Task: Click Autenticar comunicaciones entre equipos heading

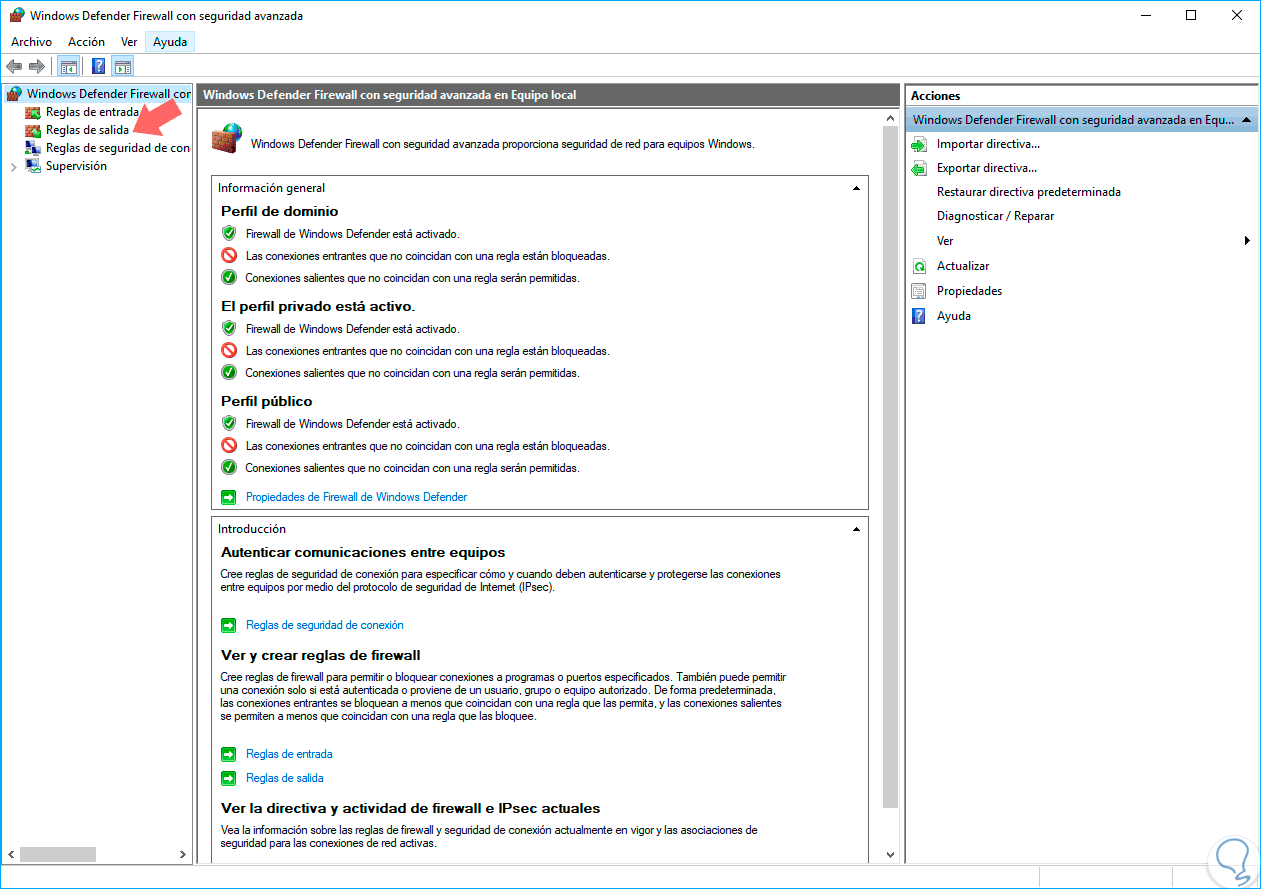Action: pyautogui.click(x=363, y=552)
